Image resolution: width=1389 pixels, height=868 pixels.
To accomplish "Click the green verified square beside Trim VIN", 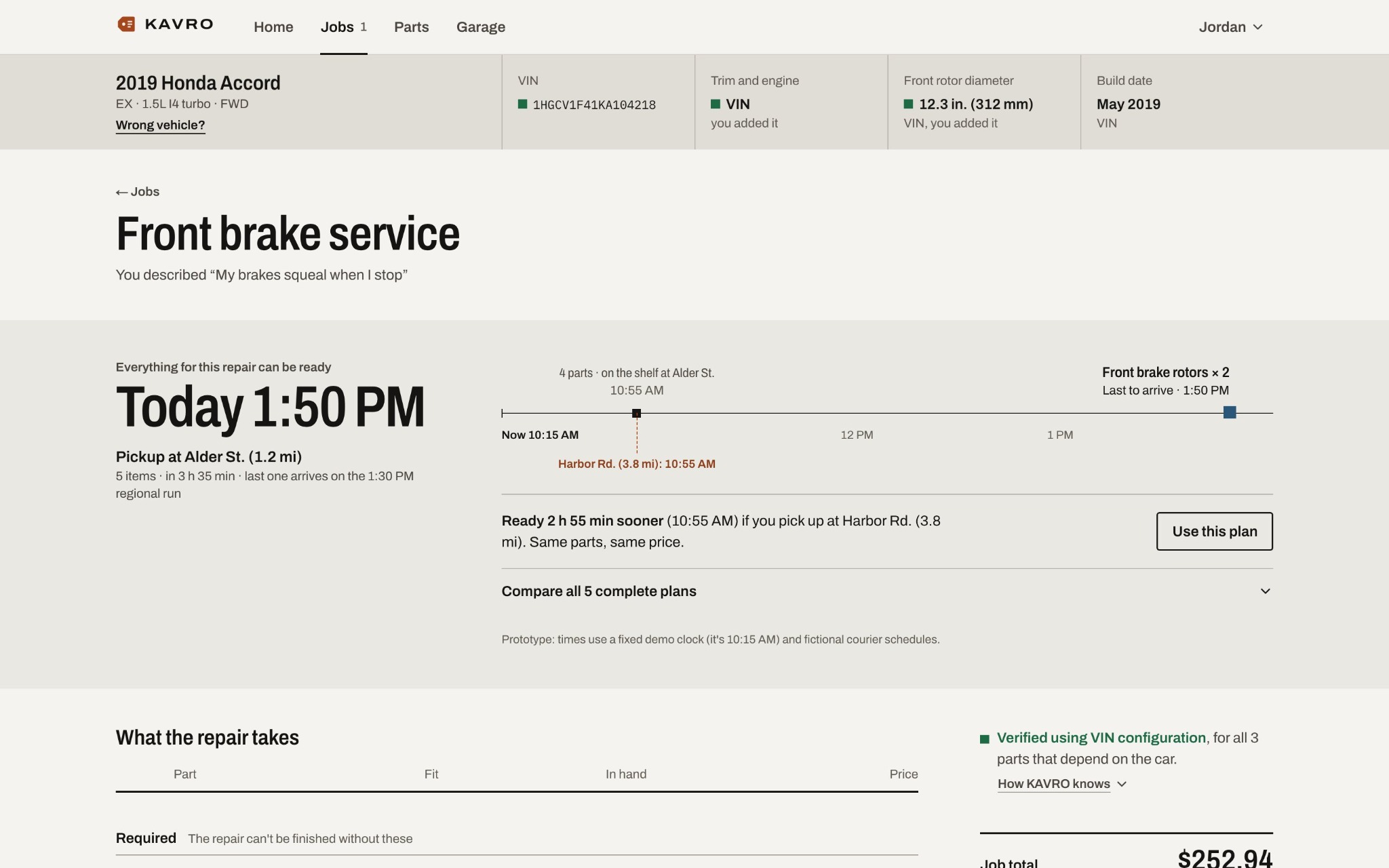I will click(x=715, y=104).
